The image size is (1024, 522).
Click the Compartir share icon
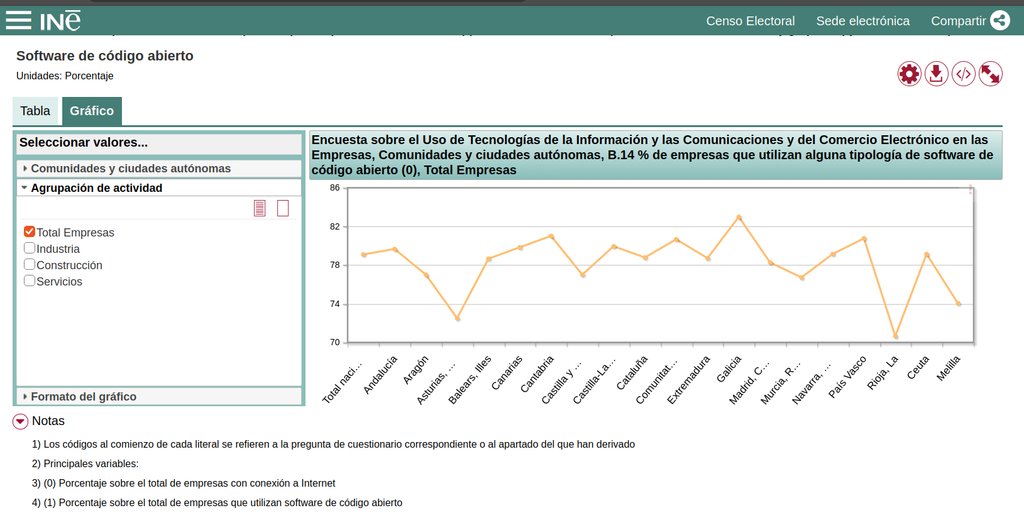coord(1000,20)
